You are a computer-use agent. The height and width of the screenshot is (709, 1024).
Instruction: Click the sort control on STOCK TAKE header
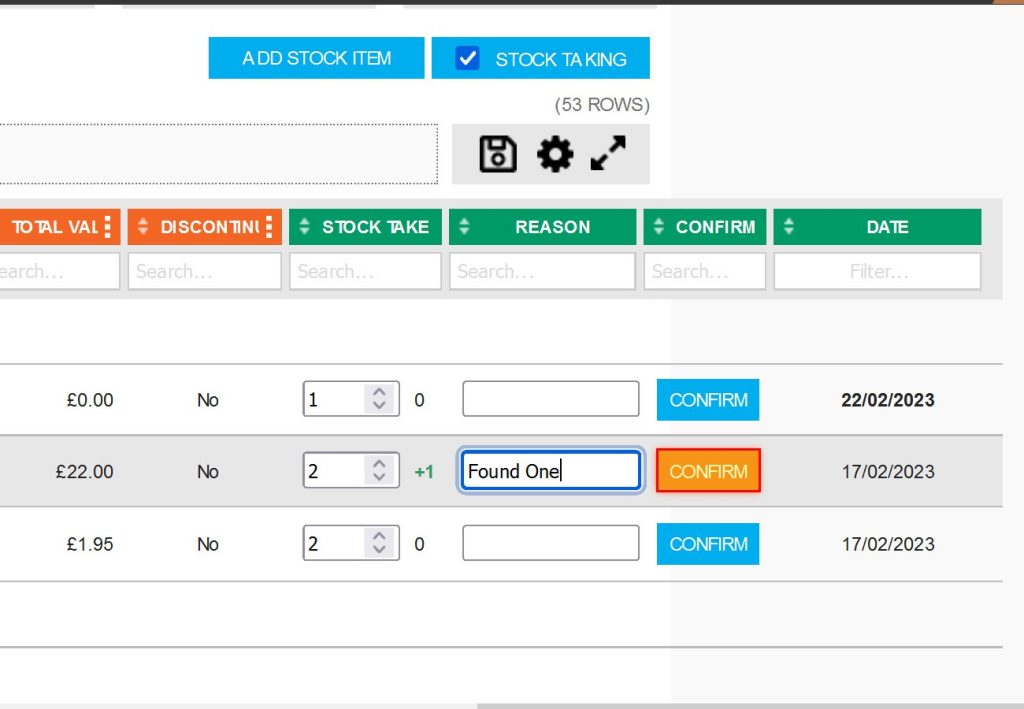pos(303,226)
